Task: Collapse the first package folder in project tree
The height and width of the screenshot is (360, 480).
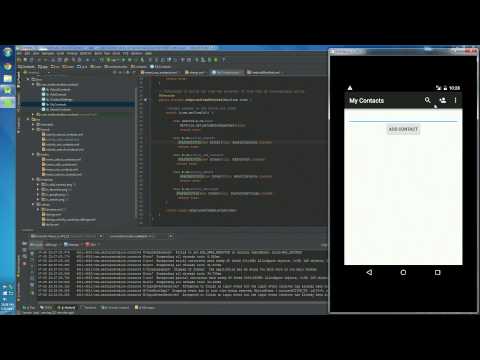Action: [x=33, y=84]
